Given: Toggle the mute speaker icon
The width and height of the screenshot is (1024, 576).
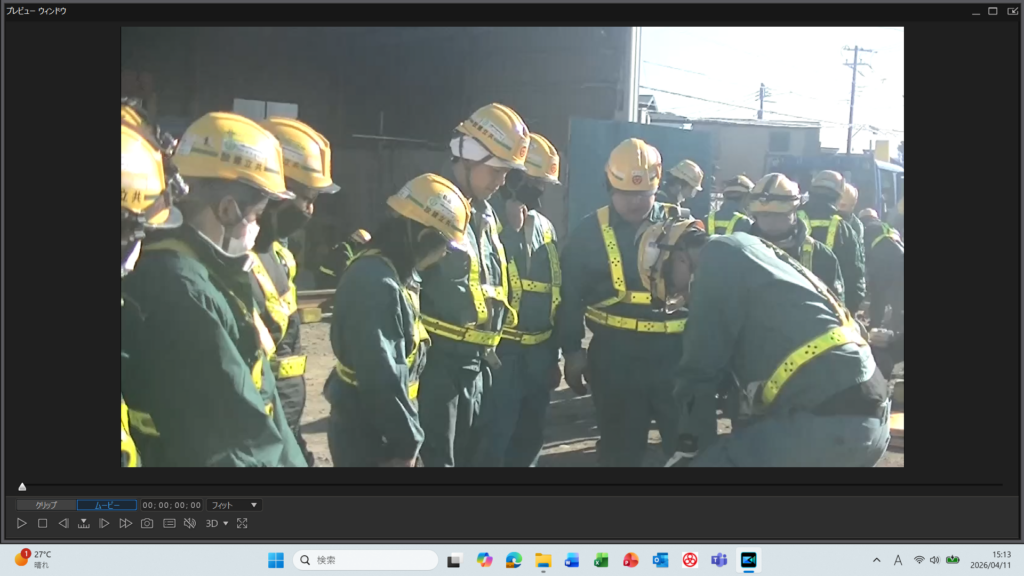Looking at the screenshot, I should pyautogui.click(x=190, y=523).
